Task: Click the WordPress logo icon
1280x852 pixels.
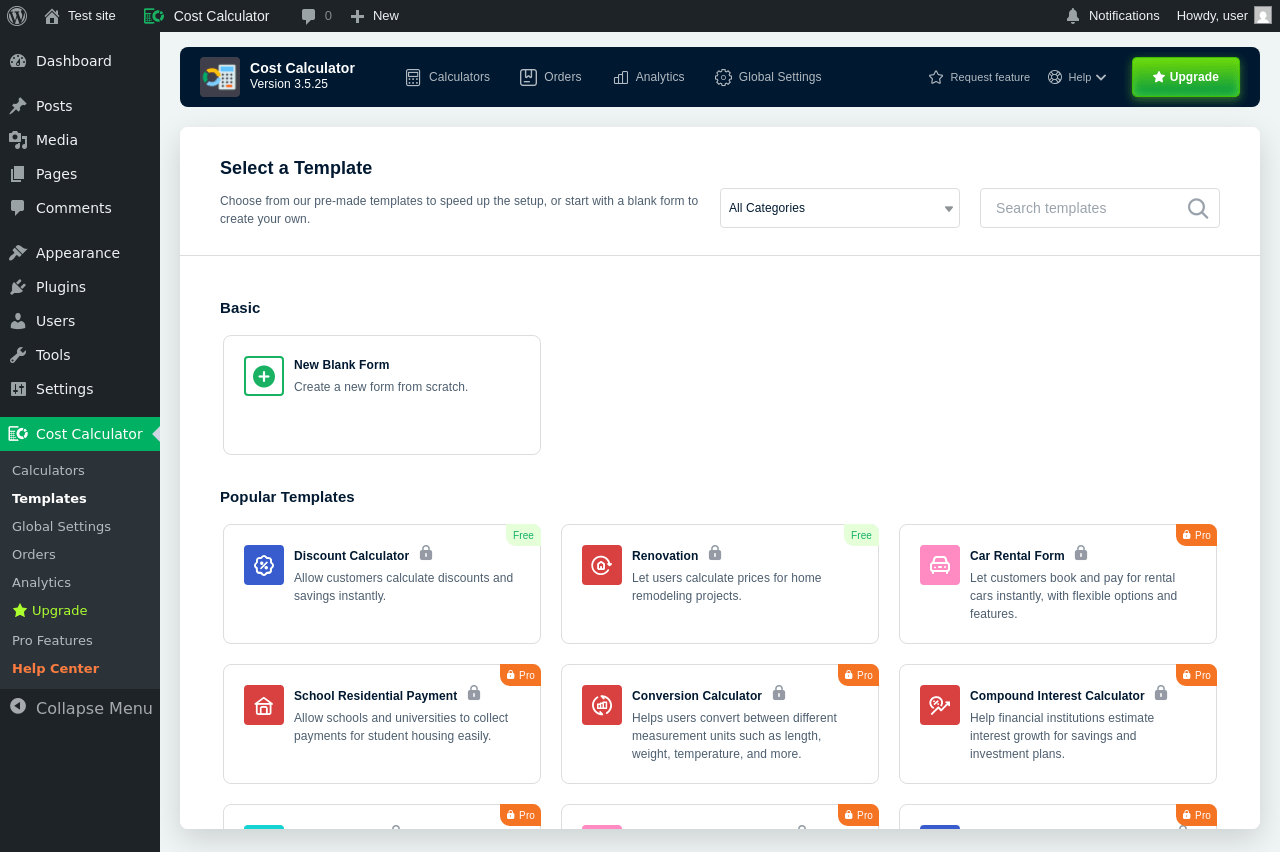Action: (17, 16)
